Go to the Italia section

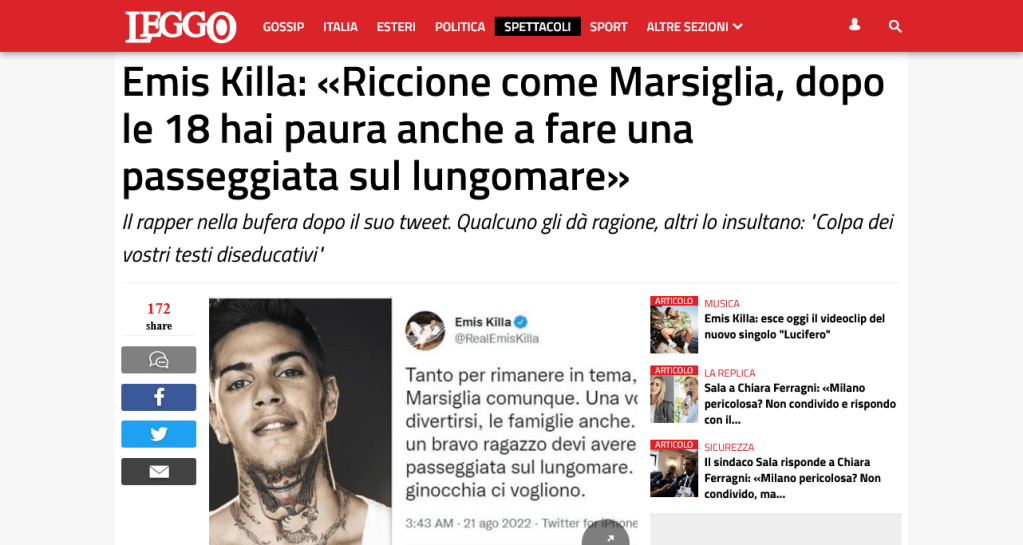pos(340,27)
